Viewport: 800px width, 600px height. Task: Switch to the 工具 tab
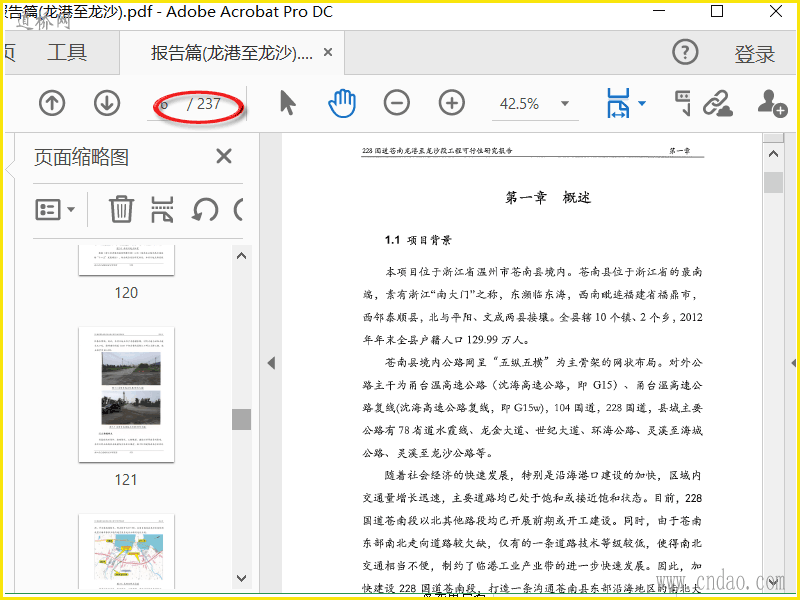tap(67, 53)
